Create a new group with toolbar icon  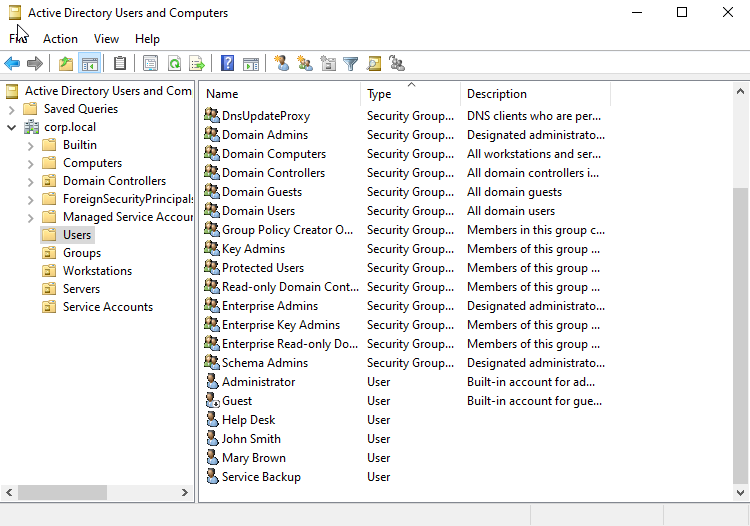point(305,63)
